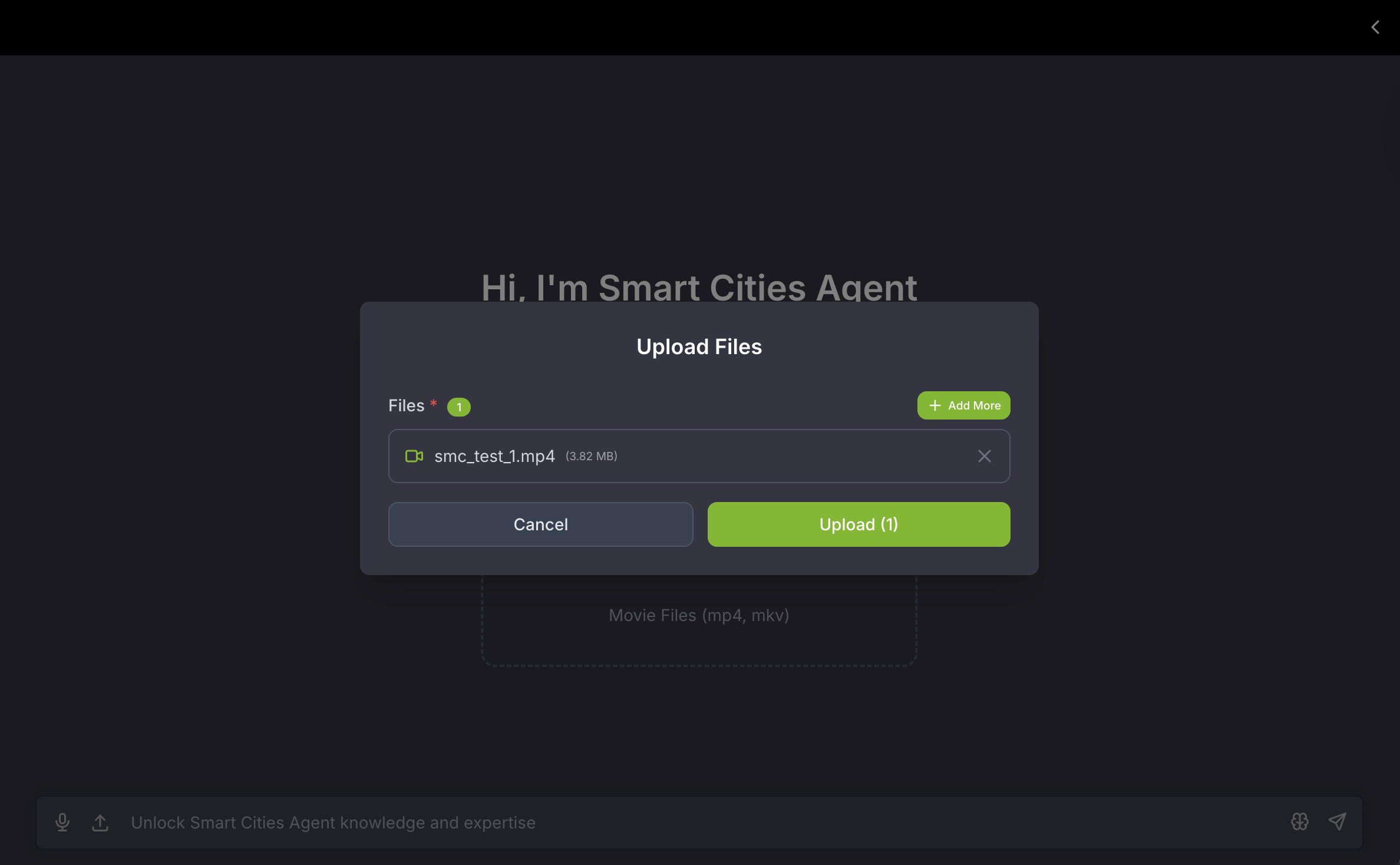This screenshot has height=865, width=1400.
Task: Send message using the paper plane icon
Action: 1338,821
